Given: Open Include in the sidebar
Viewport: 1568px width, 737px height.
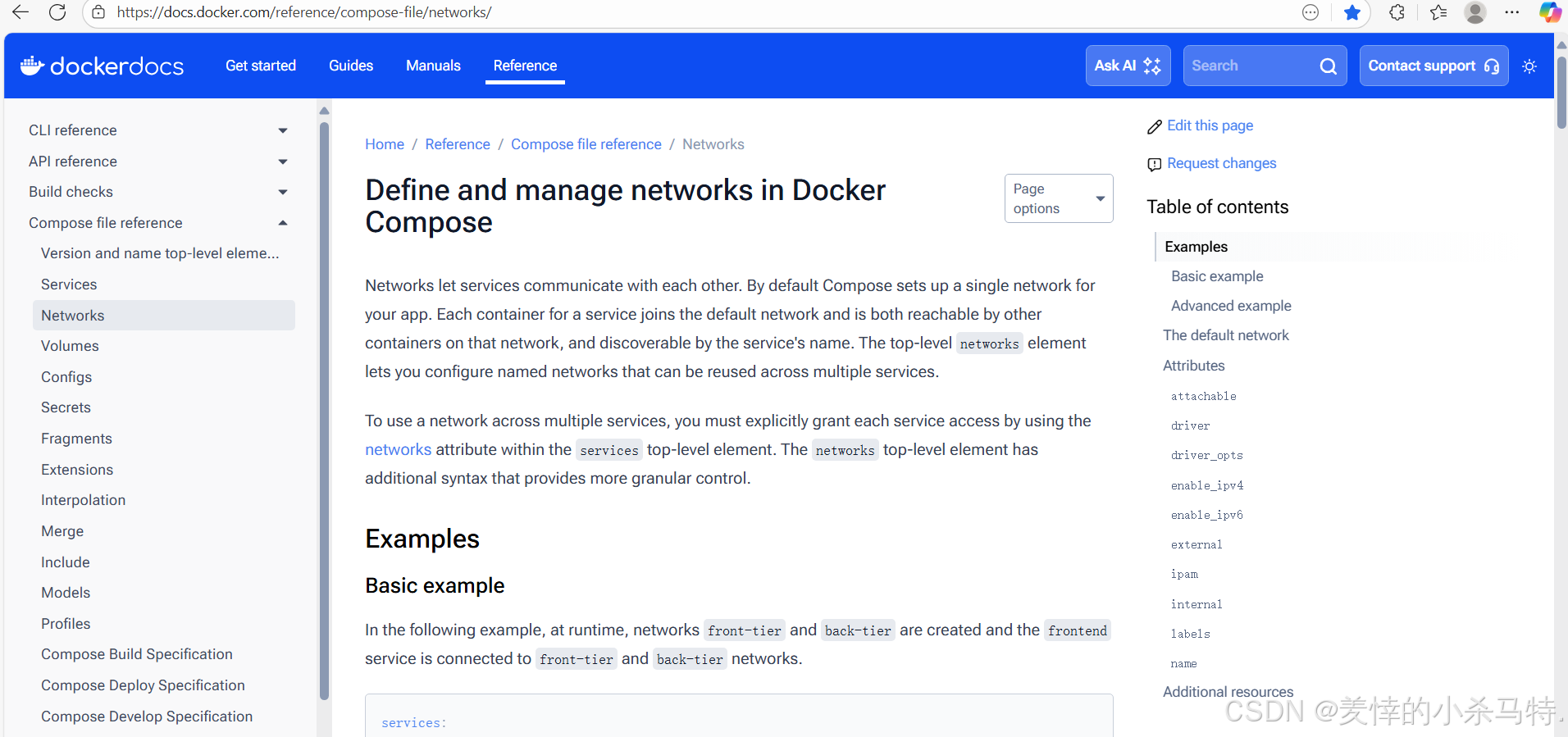Looking at the screenshot, I should [x=66, y=562].
